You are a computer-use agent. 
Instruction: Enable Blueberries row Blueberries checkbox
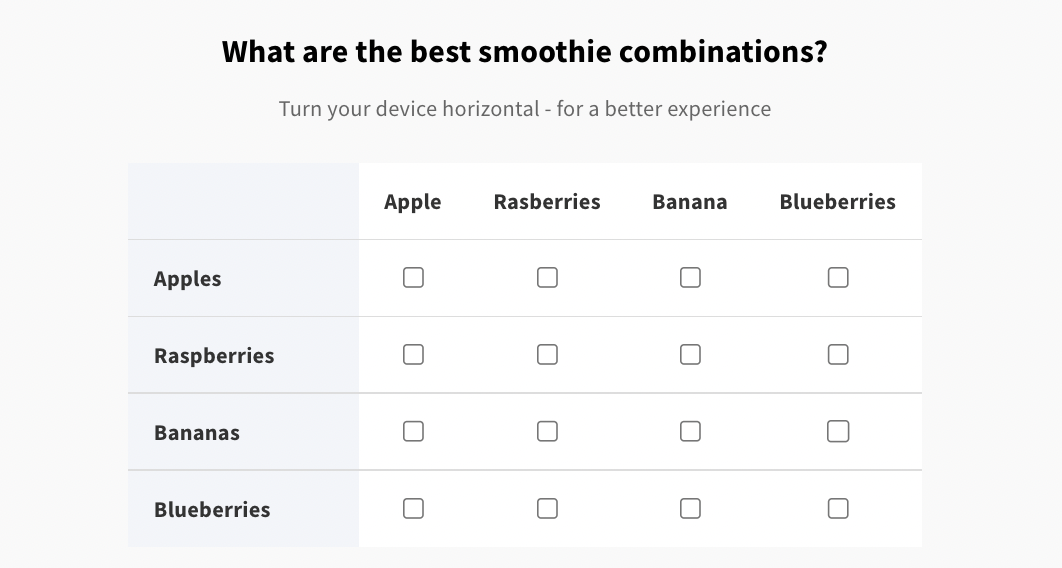[838, 508]
